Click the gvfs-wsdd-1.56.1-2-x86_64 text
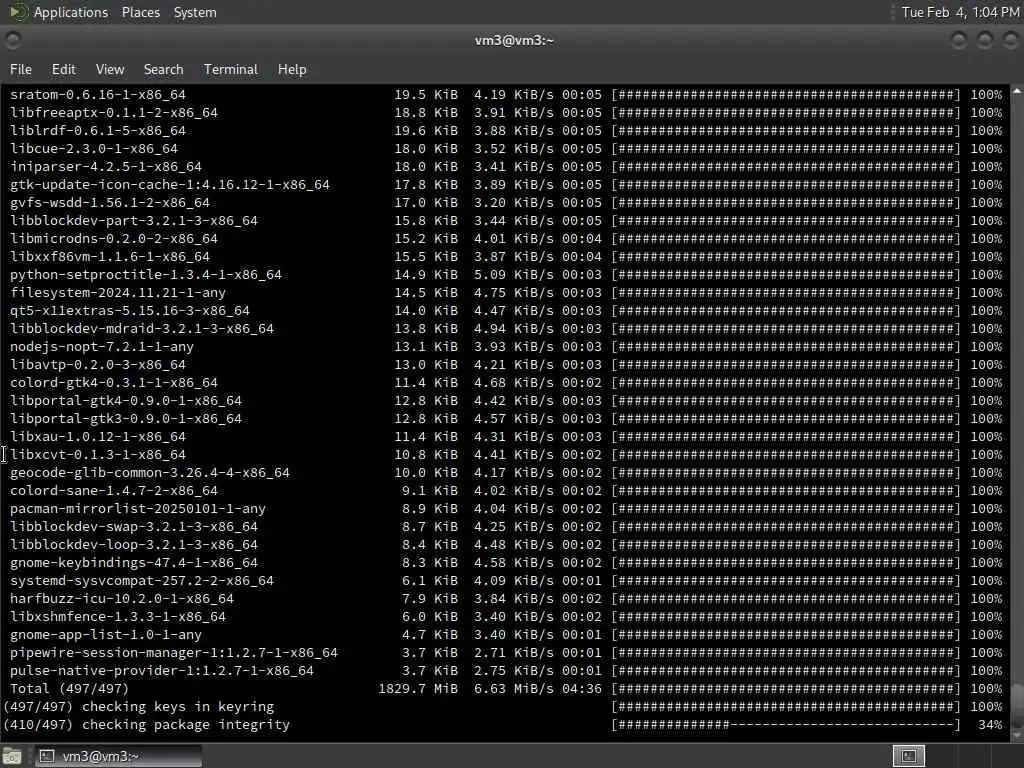 [x=110, y=202]
